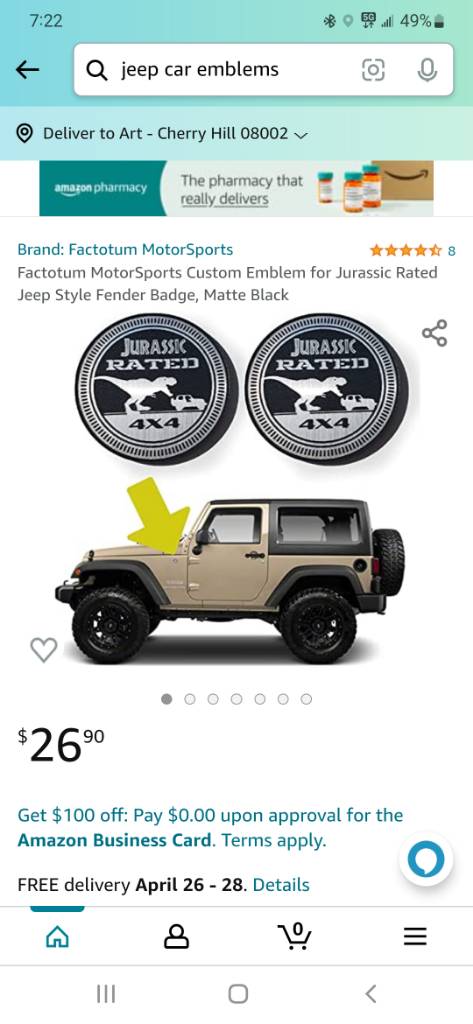The height and width of the screenshot is (1024, 473).
Task: Add item to wishlist with heart icon
Action: (x=44, y=649)
